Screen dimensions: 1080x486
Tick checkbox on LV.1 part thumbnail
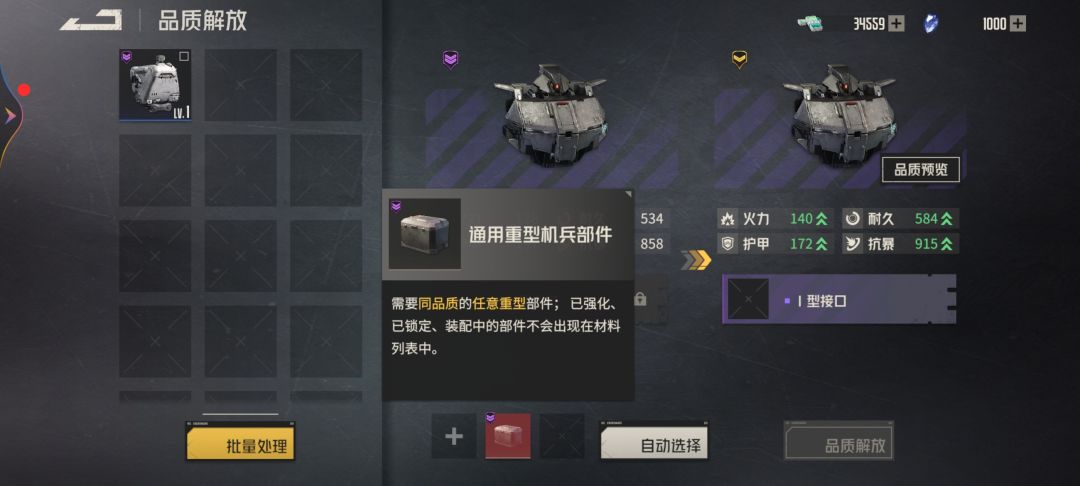pyautogui.click(x=184, y=56)
